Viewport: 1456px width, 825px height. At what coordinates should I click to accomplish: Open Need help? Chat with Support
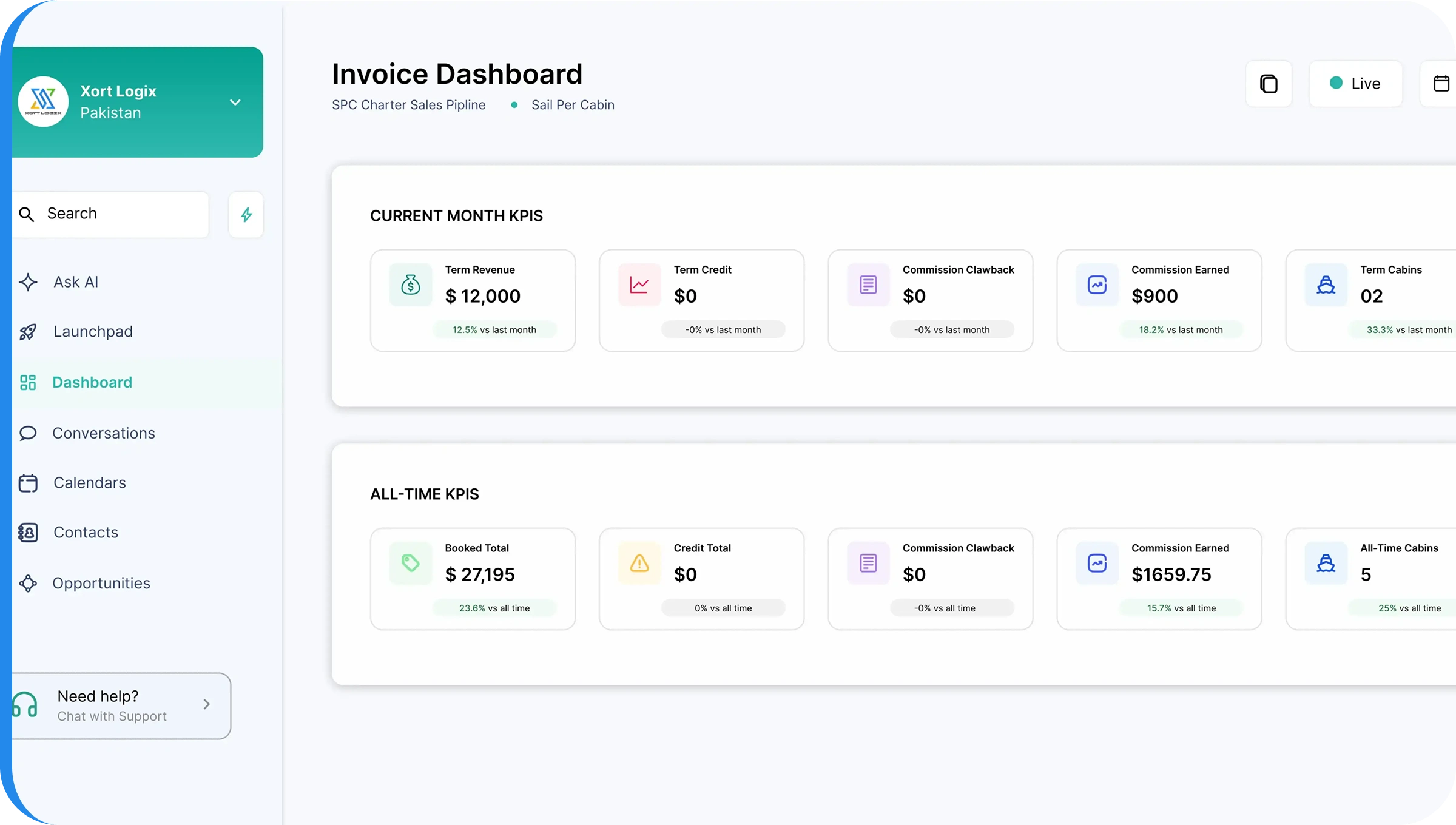point(121,706)
